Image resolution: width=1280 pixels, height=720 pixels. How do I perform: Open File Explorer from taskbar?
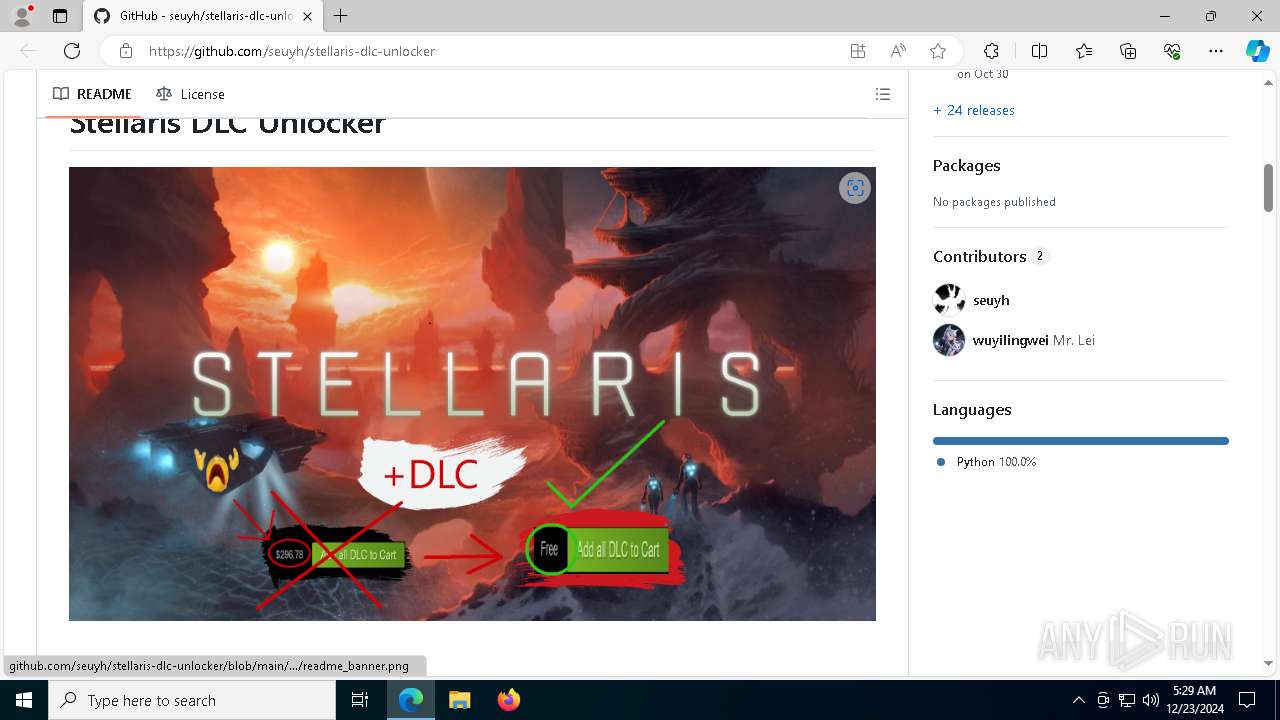coord(459,700)
